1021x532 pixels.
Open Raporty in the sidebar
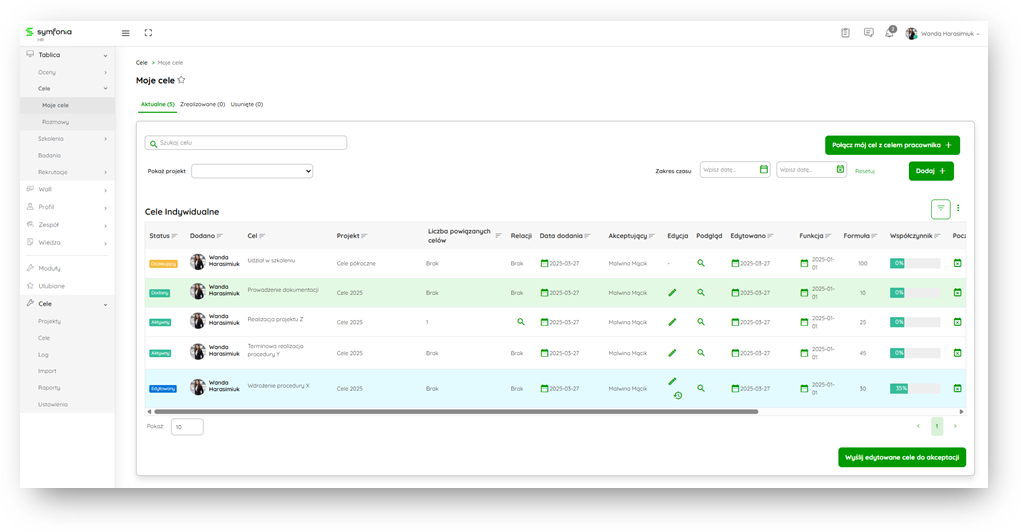pyautogui.click(x=49, y=387)
